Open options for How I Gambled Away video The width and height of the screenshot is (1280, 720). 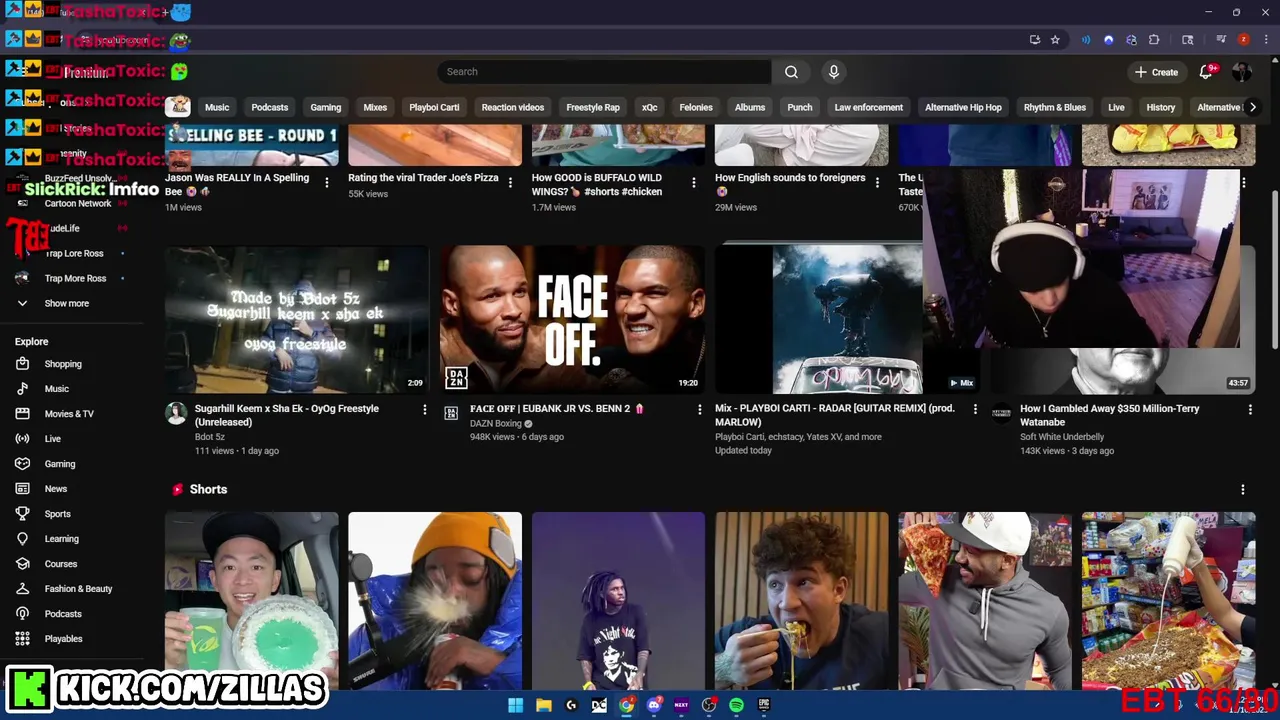[x=1250, y=410]
